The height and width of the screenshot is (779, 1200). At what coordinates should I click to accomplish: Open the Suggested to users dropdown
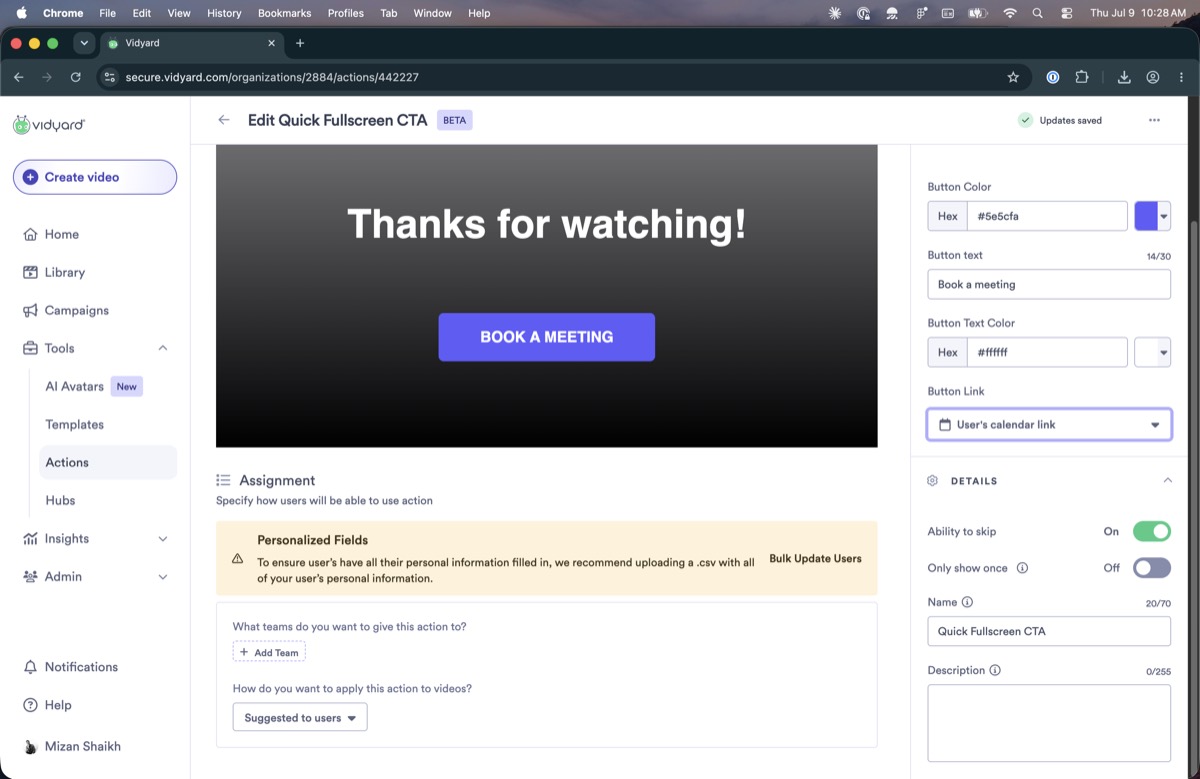click(x=300, y=718)
